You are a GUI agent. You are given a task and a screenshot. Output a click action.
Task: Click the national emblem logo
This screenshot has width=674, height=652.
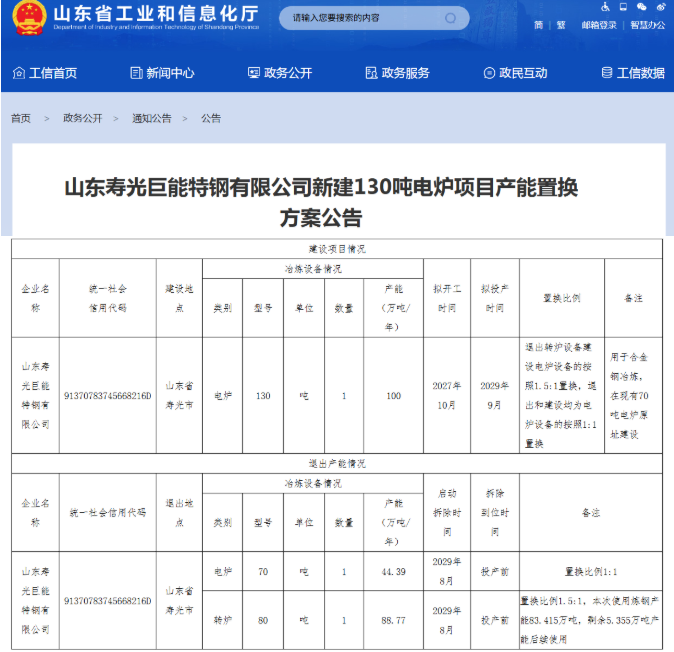pos(29,18)
